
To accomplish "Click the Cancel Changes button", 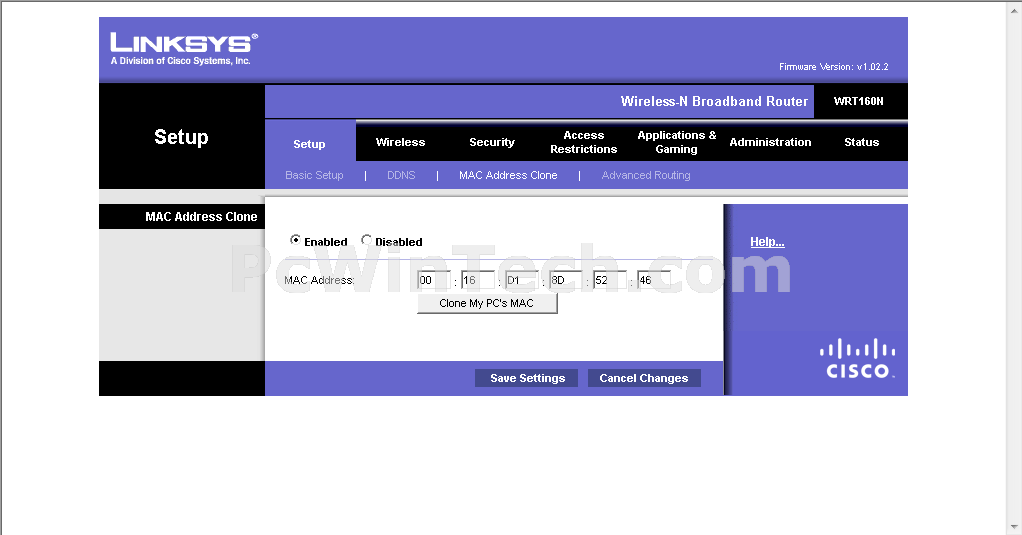I will click(644, 378).
